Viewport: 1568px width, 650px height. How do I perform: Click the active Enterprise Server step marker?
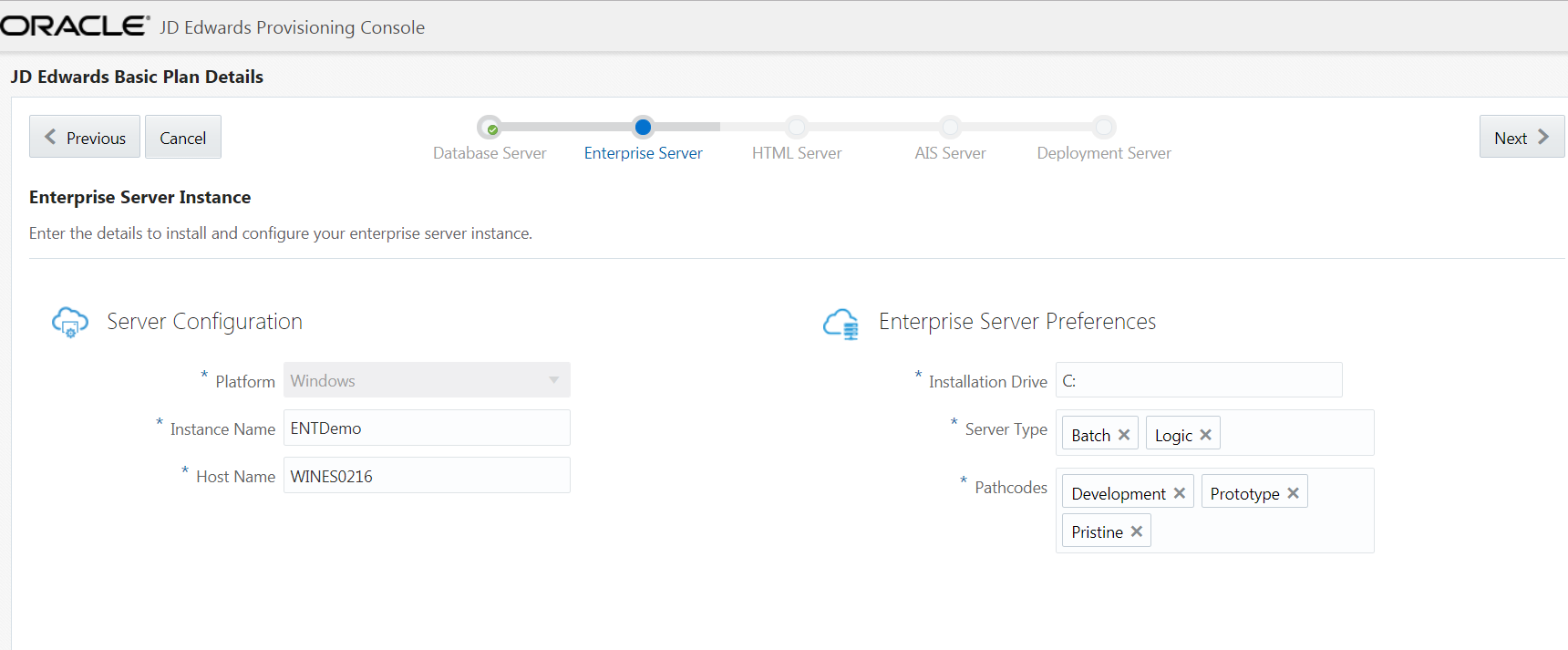(643, 127)
